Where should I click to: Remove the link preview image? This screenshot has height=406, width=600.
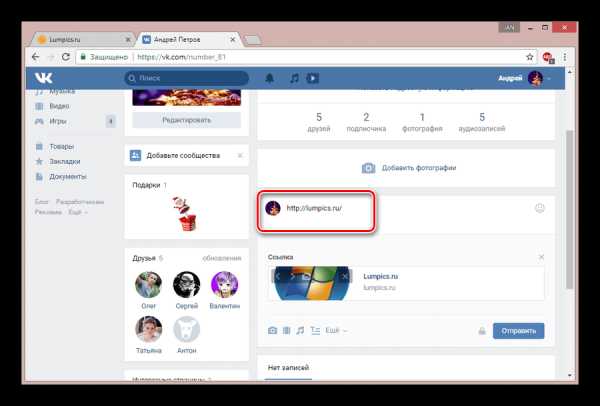(x=345, y=276)
